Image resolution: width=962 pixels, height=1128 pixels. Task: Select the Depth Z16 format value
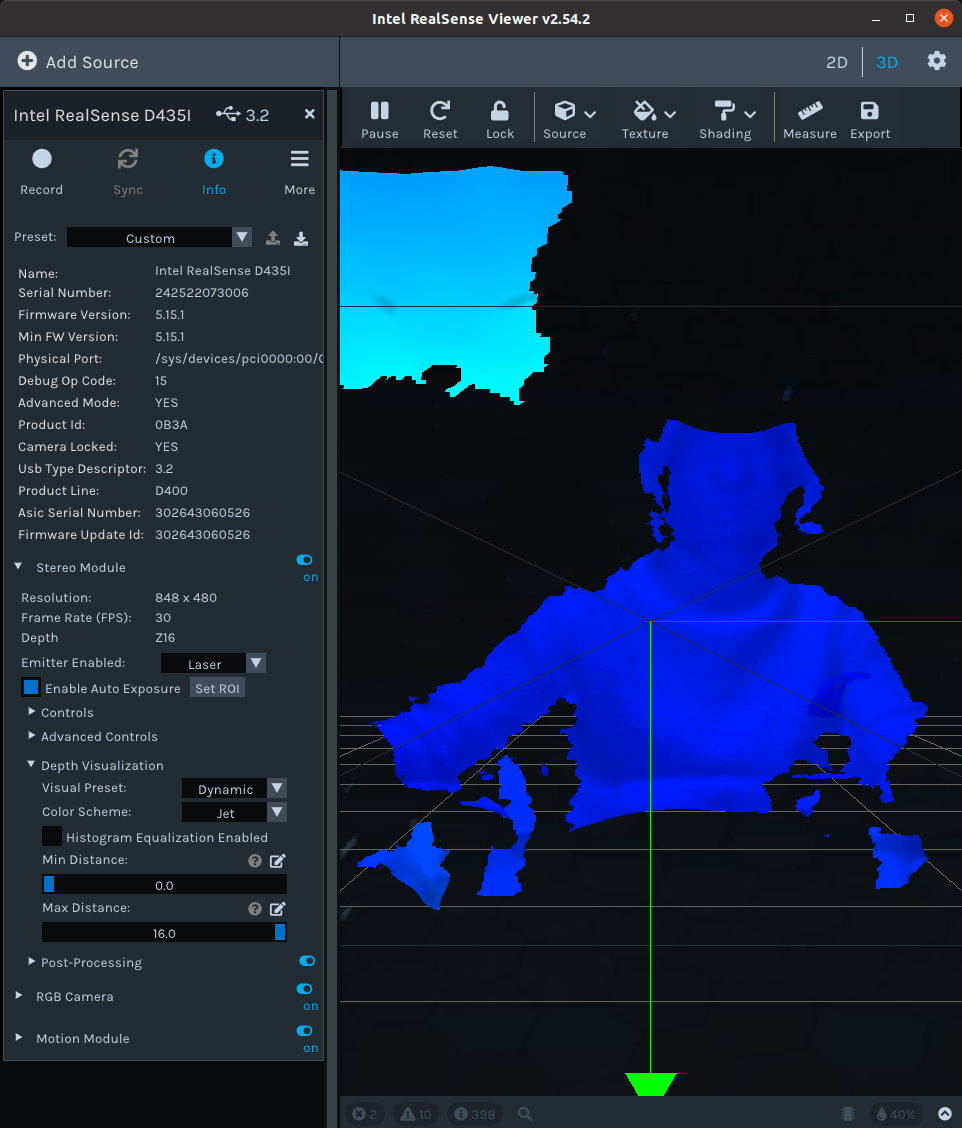[x=165, y=637]
